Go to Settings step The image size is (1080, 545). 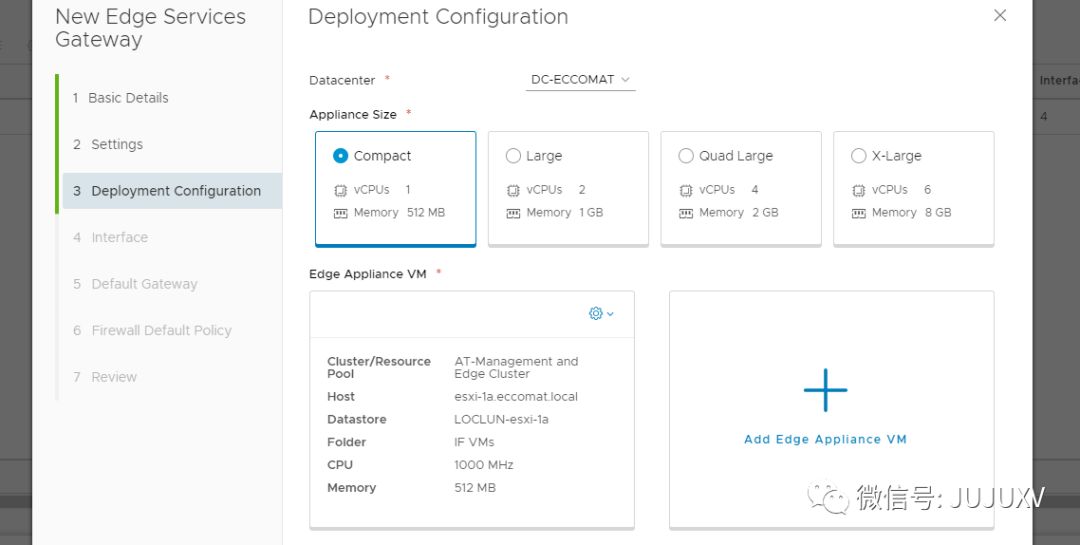pyautogui.click(x=116, y=144)
